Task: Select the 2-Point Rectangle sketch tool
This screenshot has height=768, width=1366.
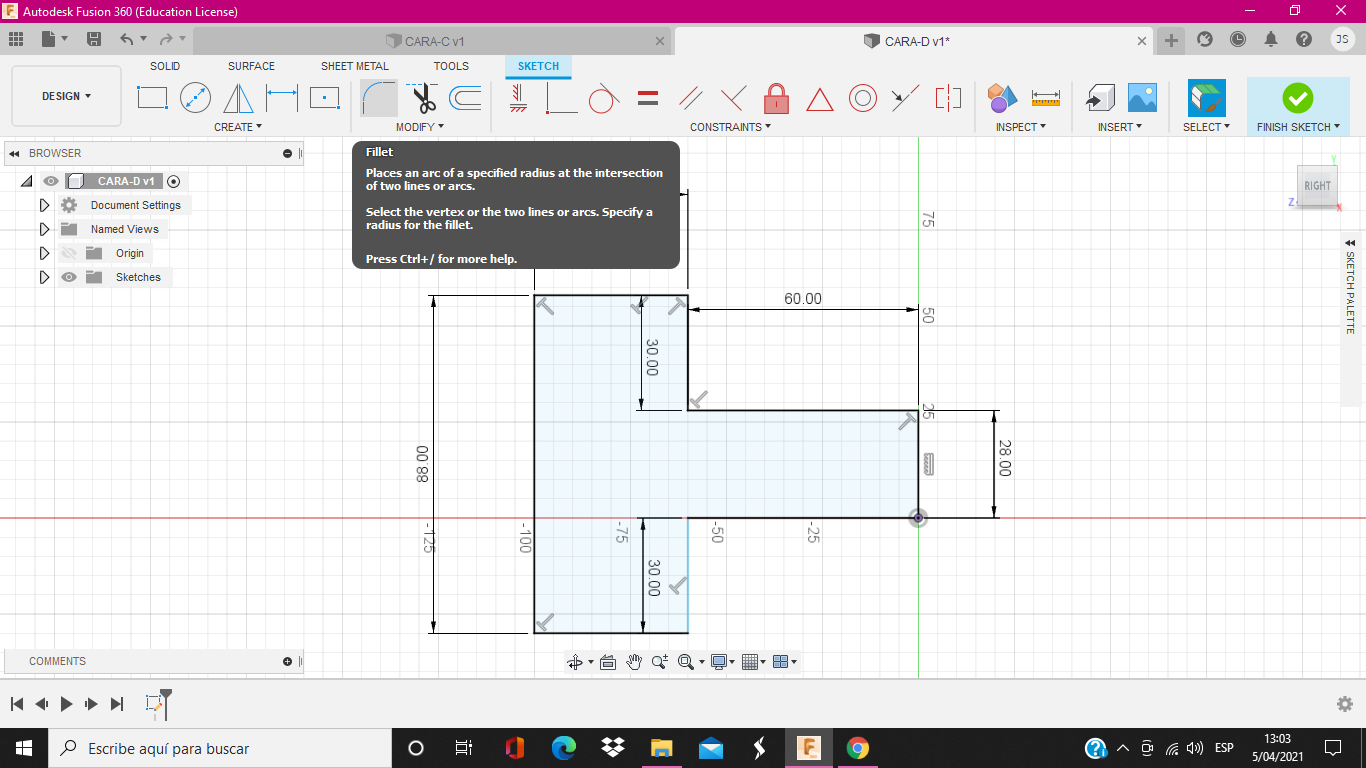Action: [152, 98]
